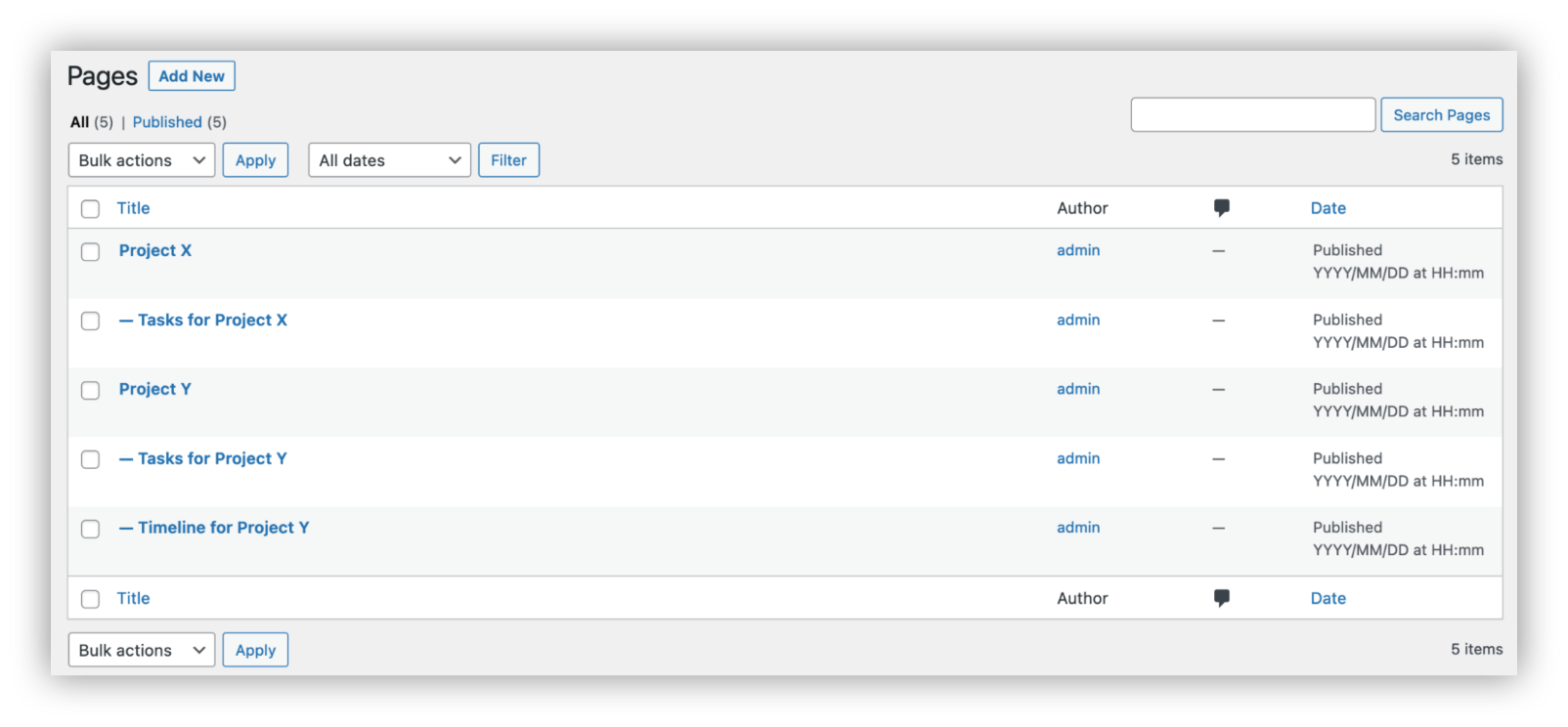The image size is (1568, 727).
Task: Open the bottom Bulk actions dropdown
Action: pos(142,650)
